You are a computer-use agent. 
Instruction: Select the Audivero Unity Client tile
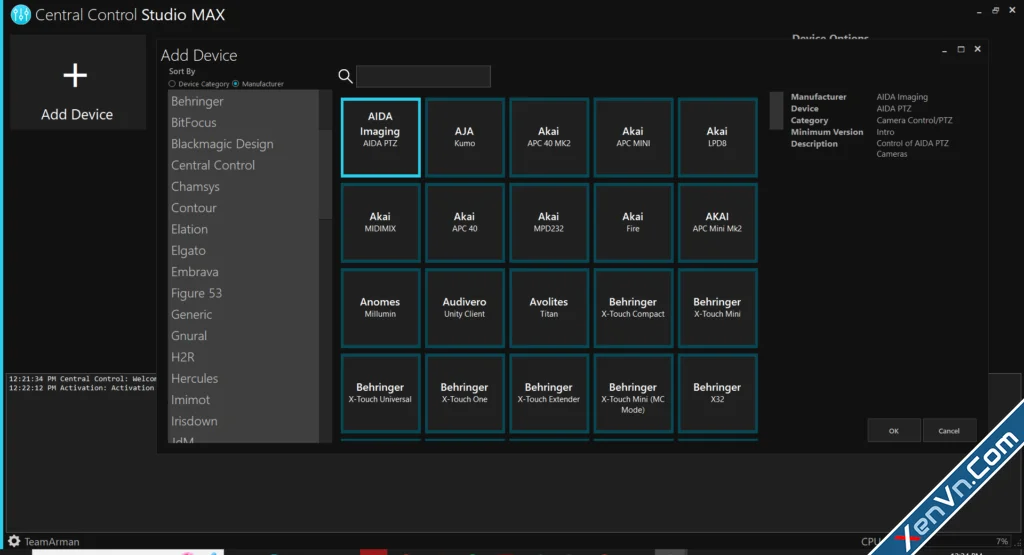pos(464,308)
